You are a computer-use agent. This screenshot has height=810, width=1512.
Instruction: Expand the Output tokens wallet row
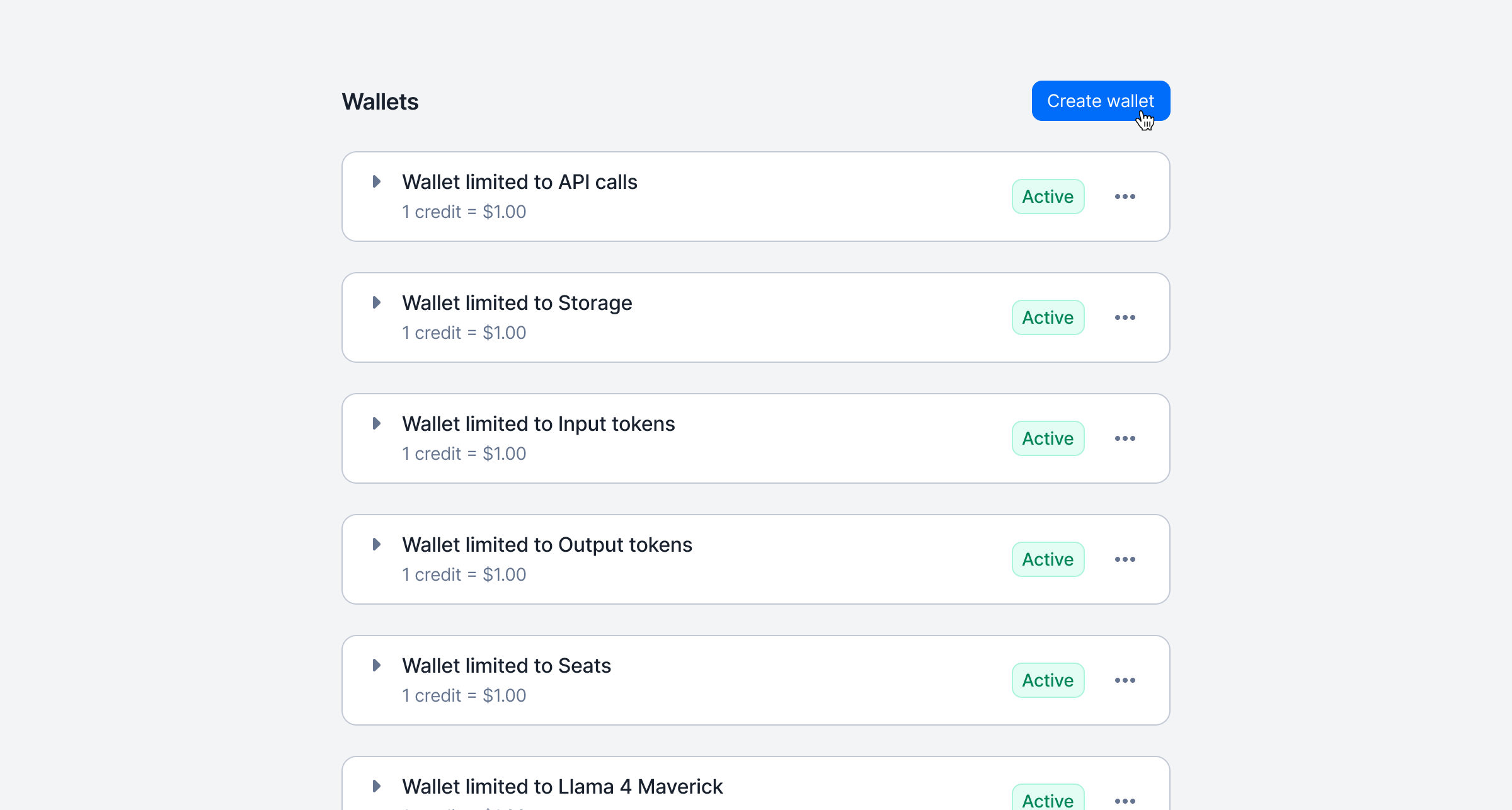[377, 544]
